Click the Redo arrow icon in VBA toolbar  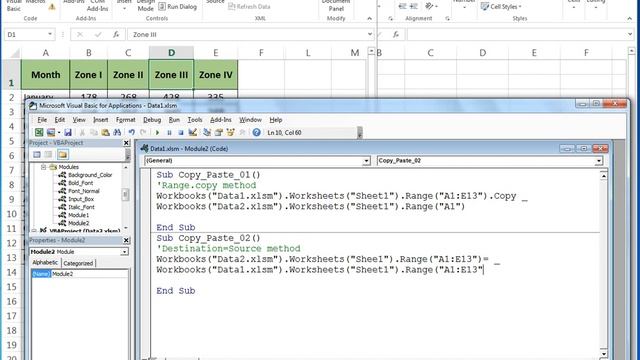[143, 132]
